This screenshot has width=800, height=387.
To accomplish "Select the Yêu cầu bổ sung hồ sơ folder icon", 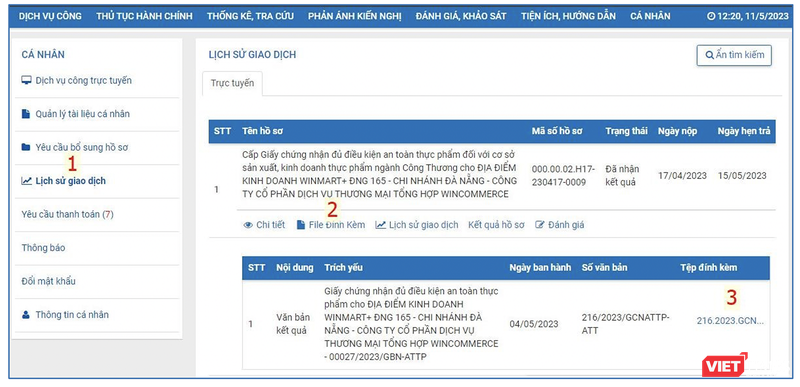I will point(26,147).
